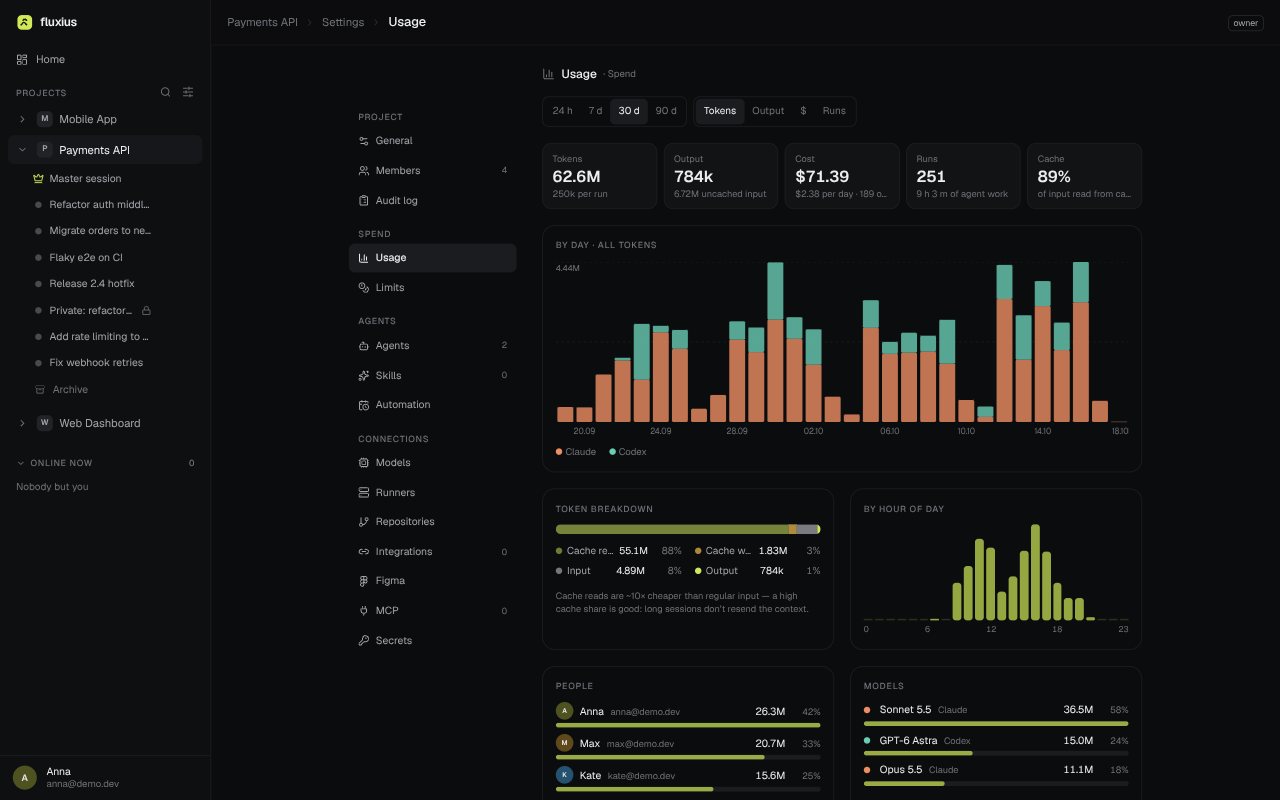Viewport: 1280px width, 800px height.
Task: Select the 24 h time range
Action: pyautogui.click(x=563, y=111)
